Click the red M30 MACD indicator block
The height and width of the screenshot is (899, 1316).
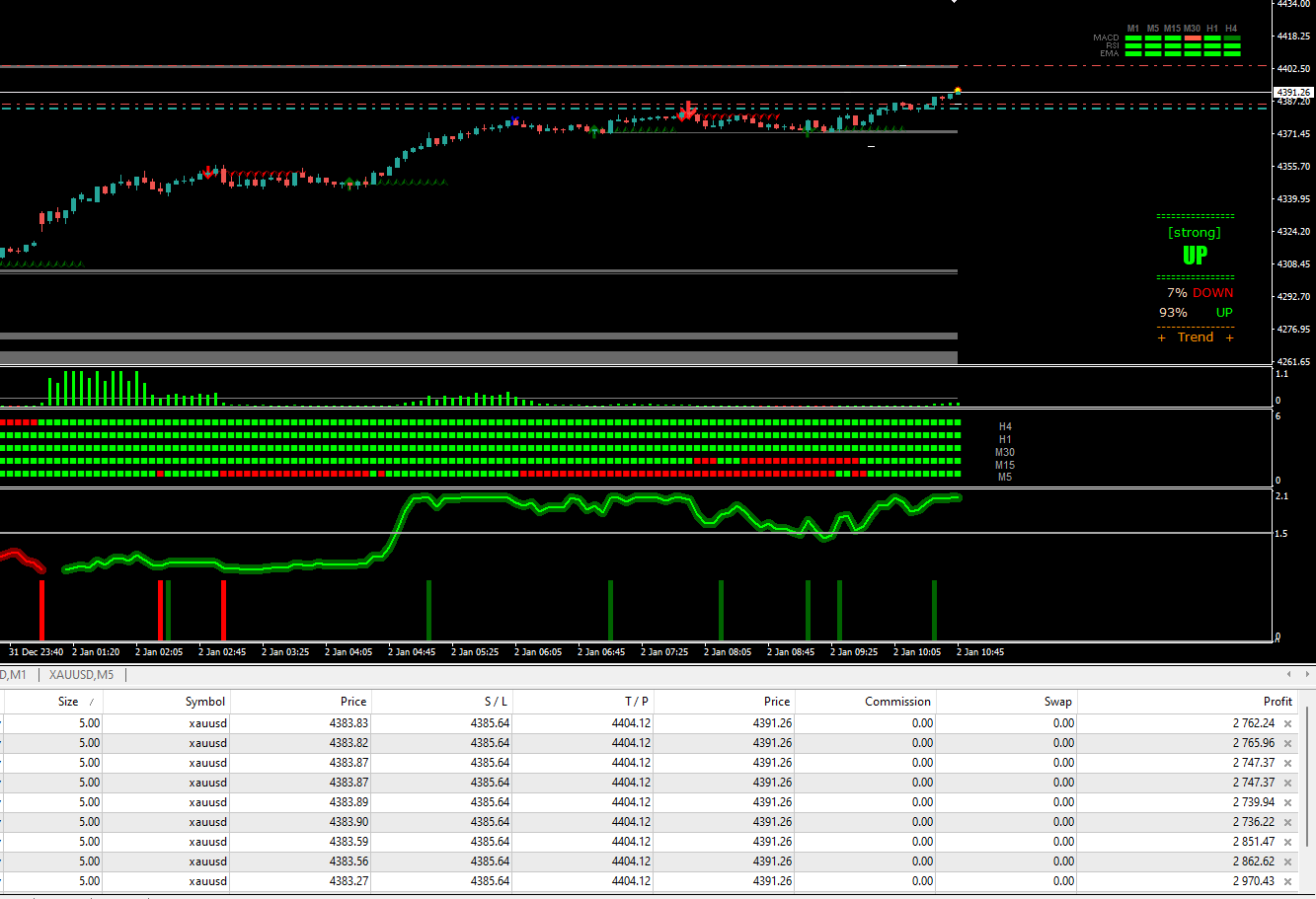tap(1193, 37)
